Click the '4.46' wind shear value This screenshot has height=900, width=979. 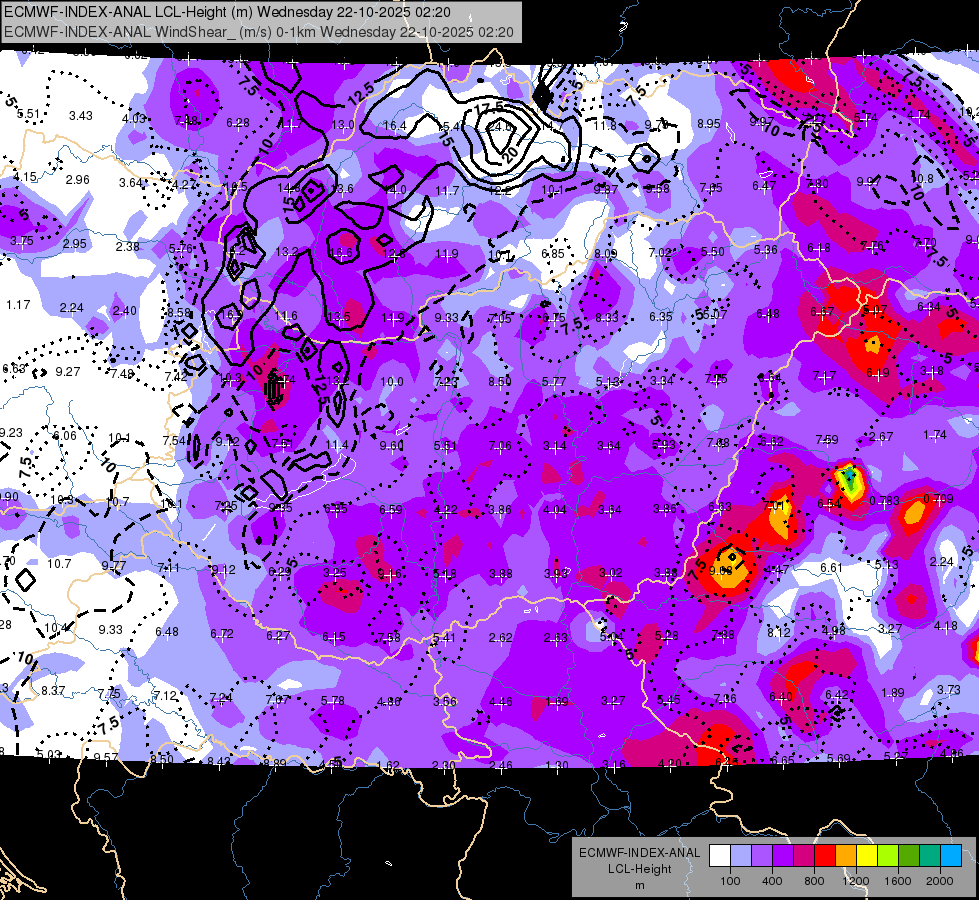(x=501, y=702)
